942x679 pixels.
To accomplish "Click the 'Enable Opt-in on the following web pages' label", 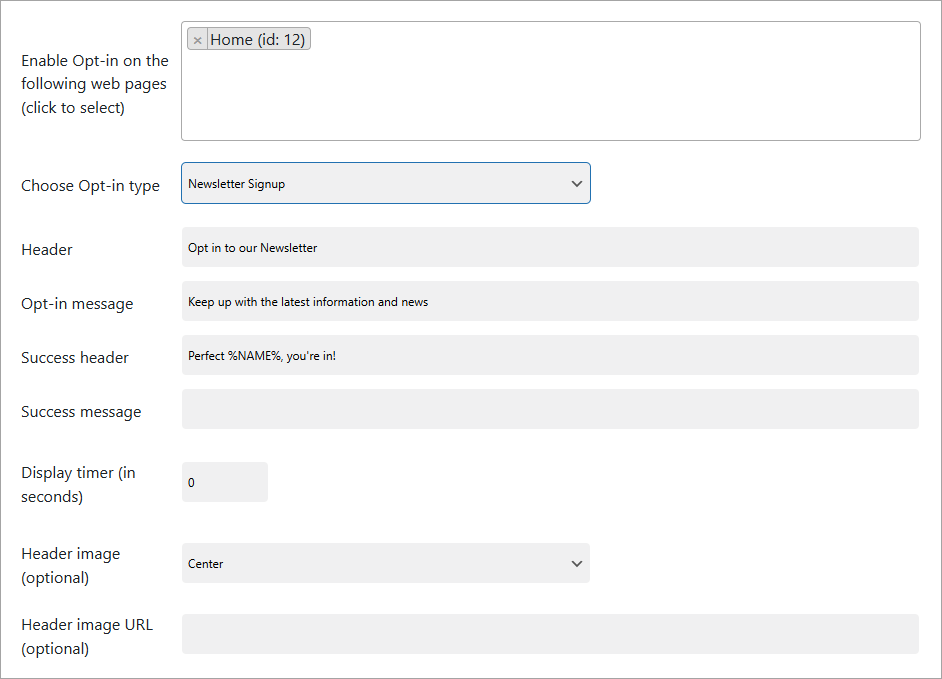I will pyautogui.click(x=95, y=84).
